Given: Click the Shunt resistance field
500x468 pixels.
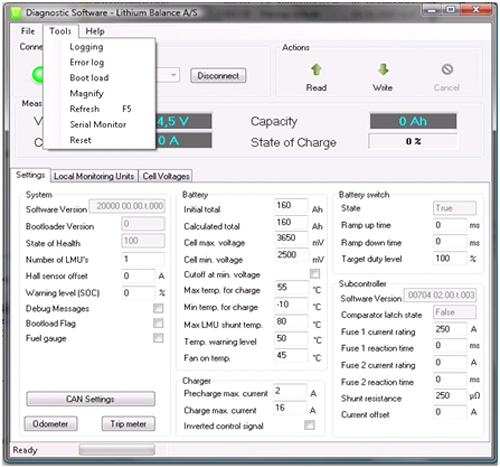Looking at the screenshot, I should click(x=450, y=396).
